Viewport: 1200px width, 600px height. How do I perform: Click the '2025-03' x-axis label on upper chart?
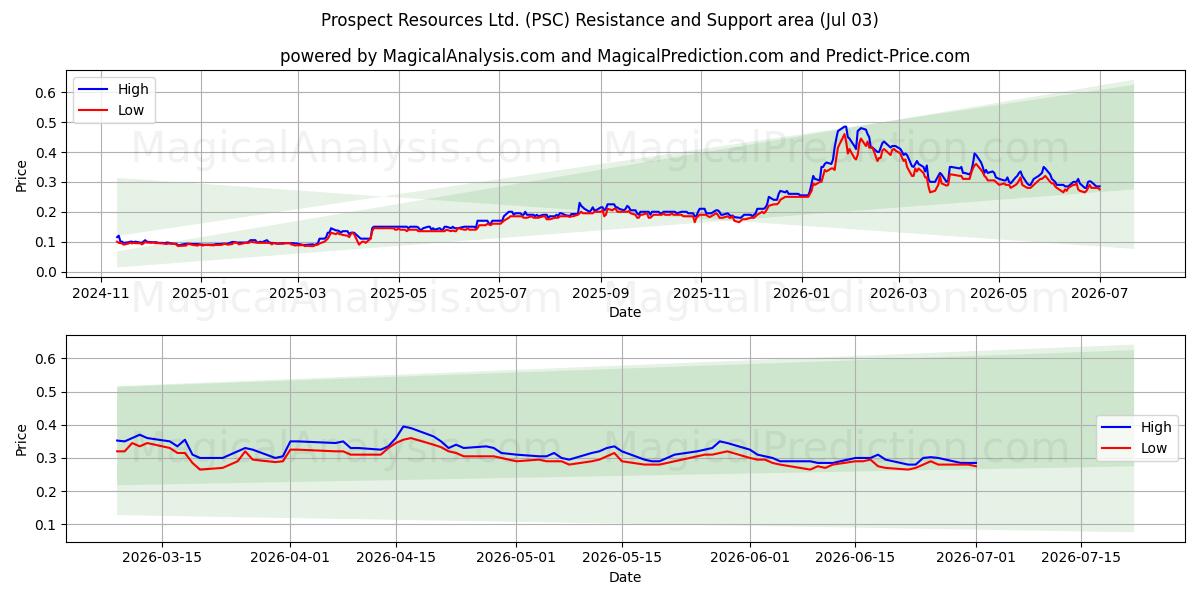(298, 293)
